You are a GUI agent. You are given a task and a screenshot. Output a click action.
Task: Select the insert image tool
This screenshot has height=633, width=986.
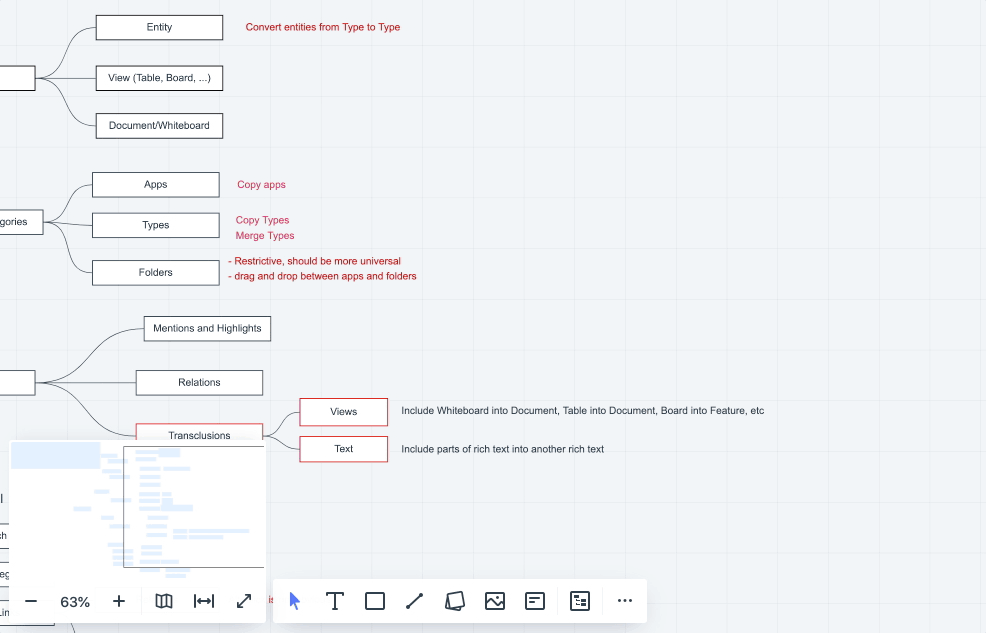pyautogui.click(x=495, y=601)
